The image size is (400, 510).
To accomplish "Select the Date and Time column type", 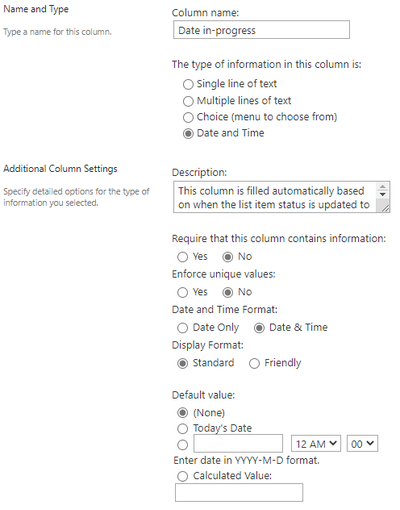I will [188, 134].
